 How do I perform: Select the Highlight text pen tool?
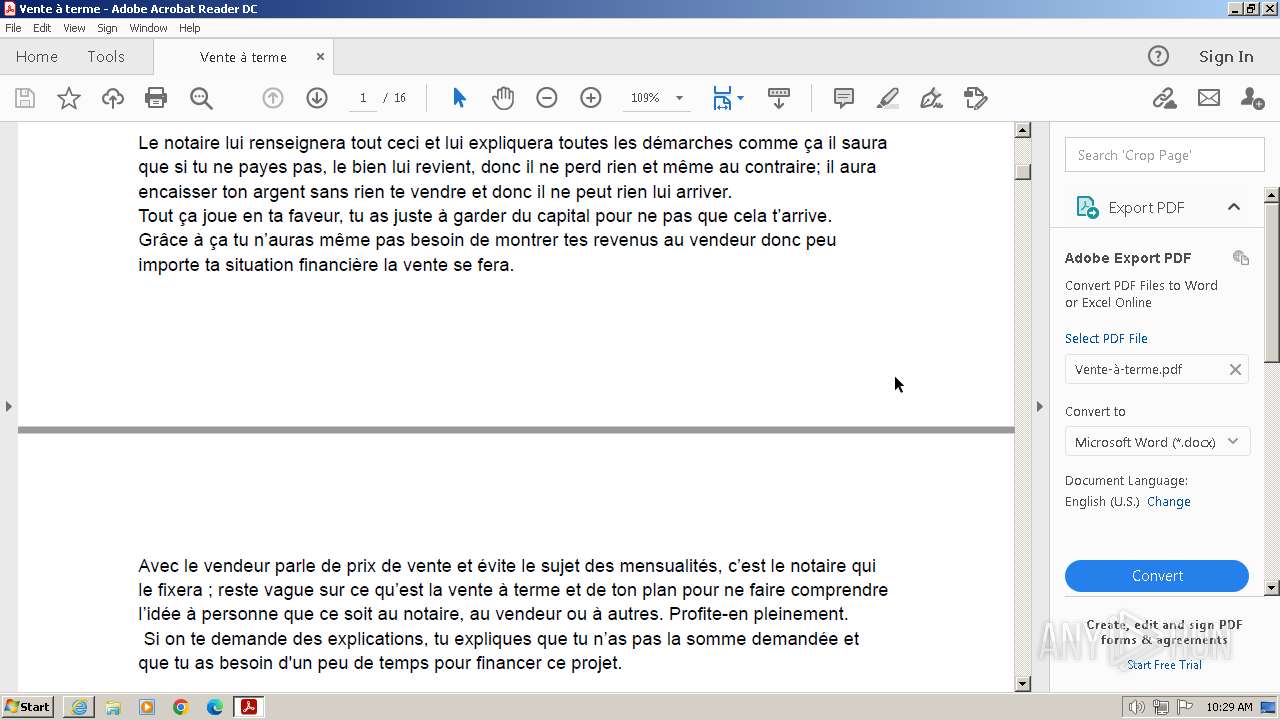(x=888, y=98)
